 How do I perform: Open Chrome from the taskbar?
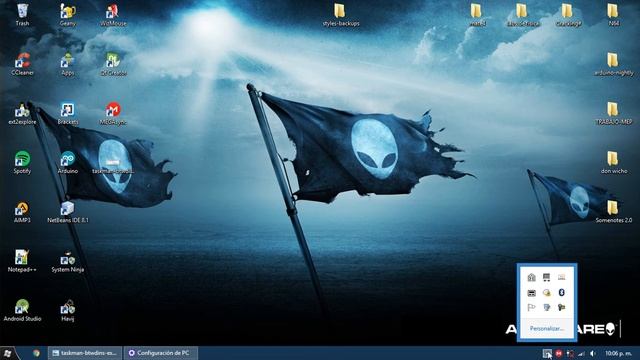tap(36, 353)
